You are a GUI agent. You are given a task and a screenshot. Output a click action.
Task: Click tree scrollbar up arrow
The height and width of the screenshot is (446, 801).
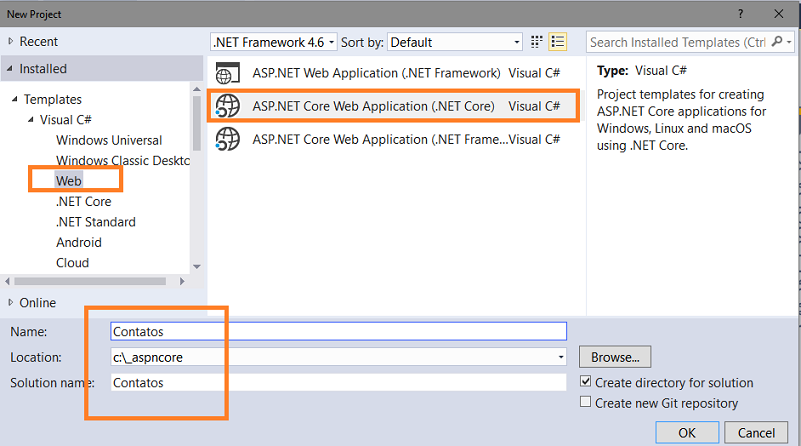point(197,89)
